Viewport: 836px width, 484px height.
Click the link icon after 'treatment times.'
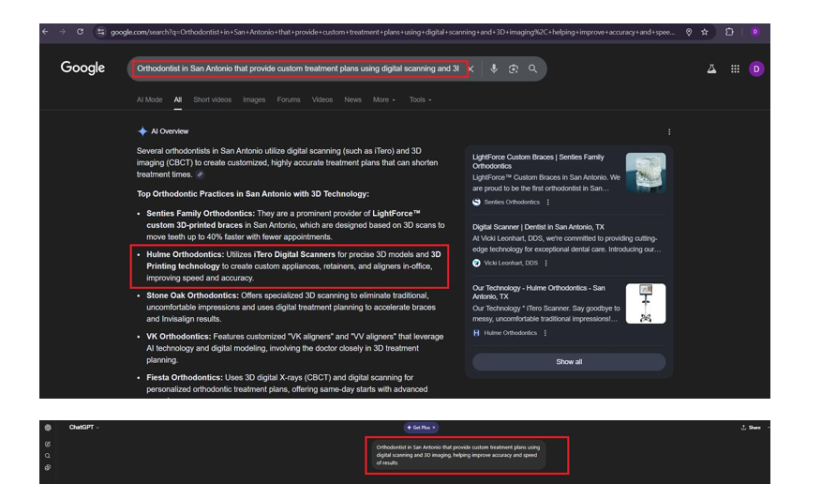pos(200,174)
